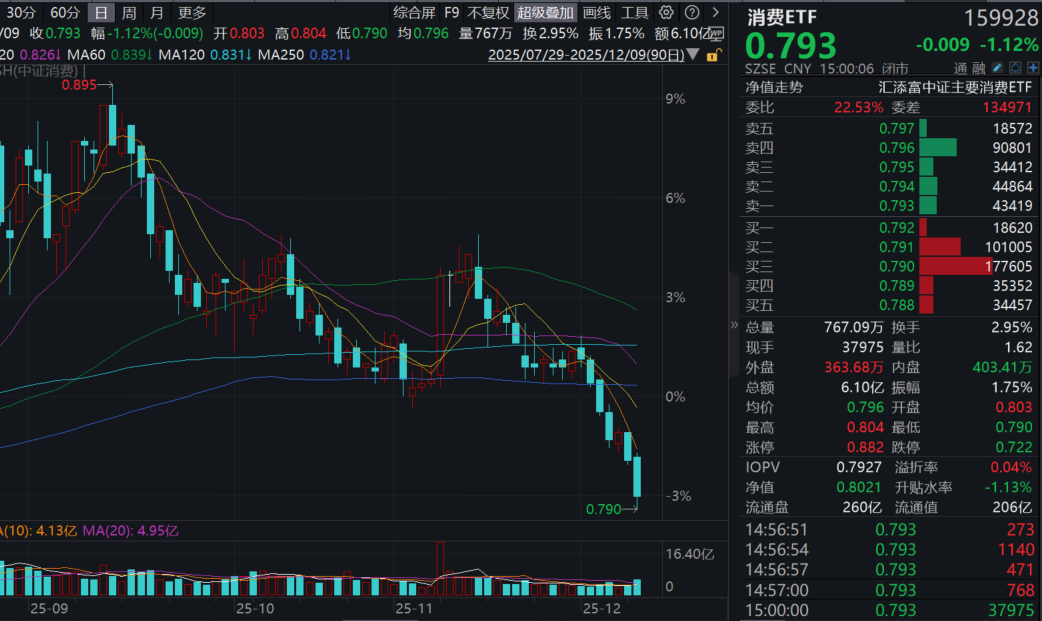
Task: Click the MA250 0.821 indicator label
Action: [304, 55]
